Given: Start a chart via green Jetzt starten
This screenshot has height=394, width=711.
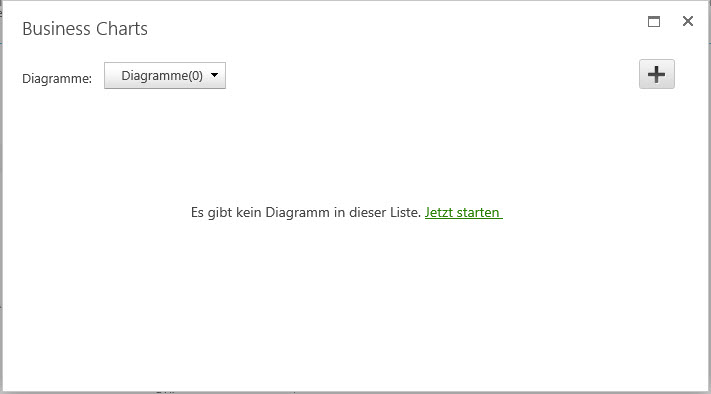Looking at the screenshot, I should tap(463, 212).
